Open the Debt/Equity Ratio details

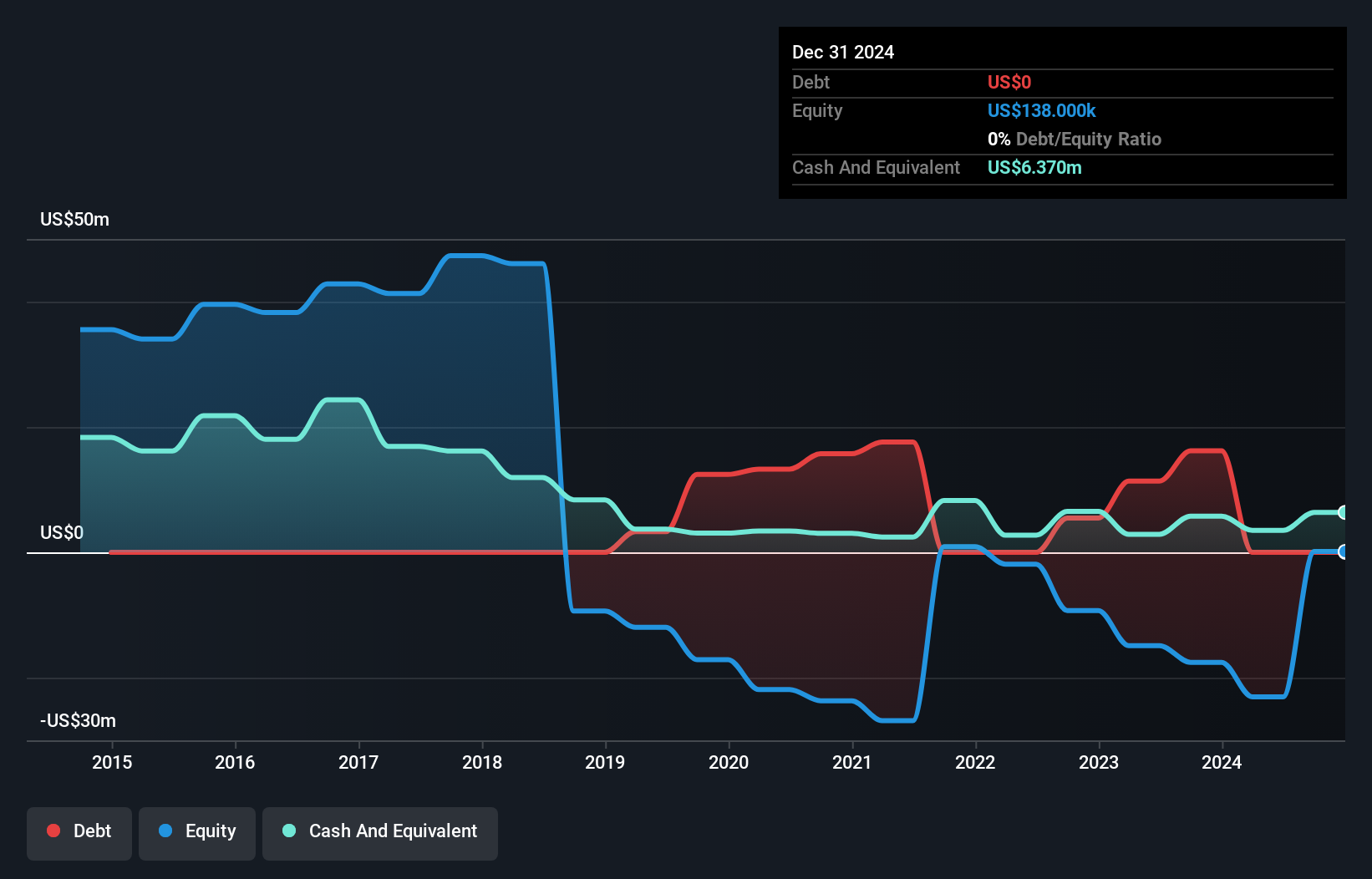[x=1075, y=139]
